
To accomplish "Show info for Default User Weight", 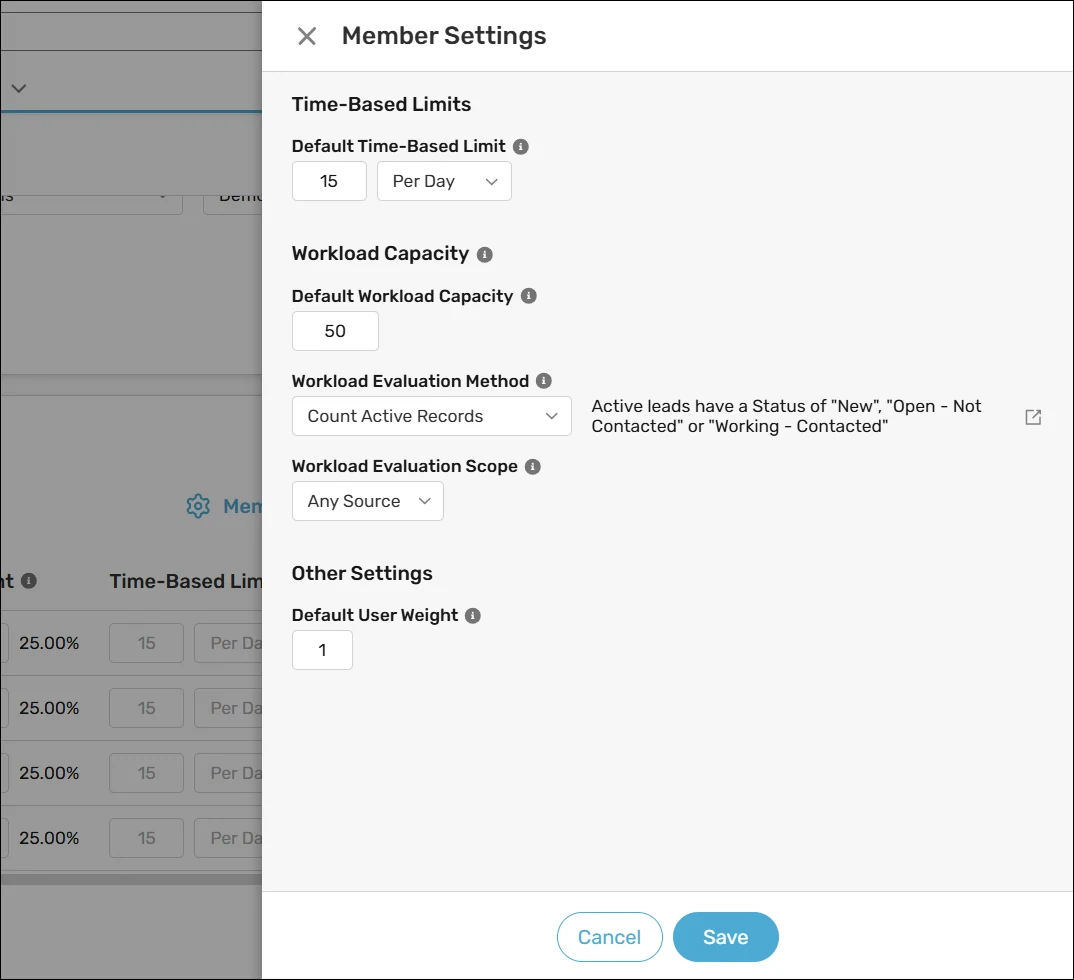I will pos(473,616).
